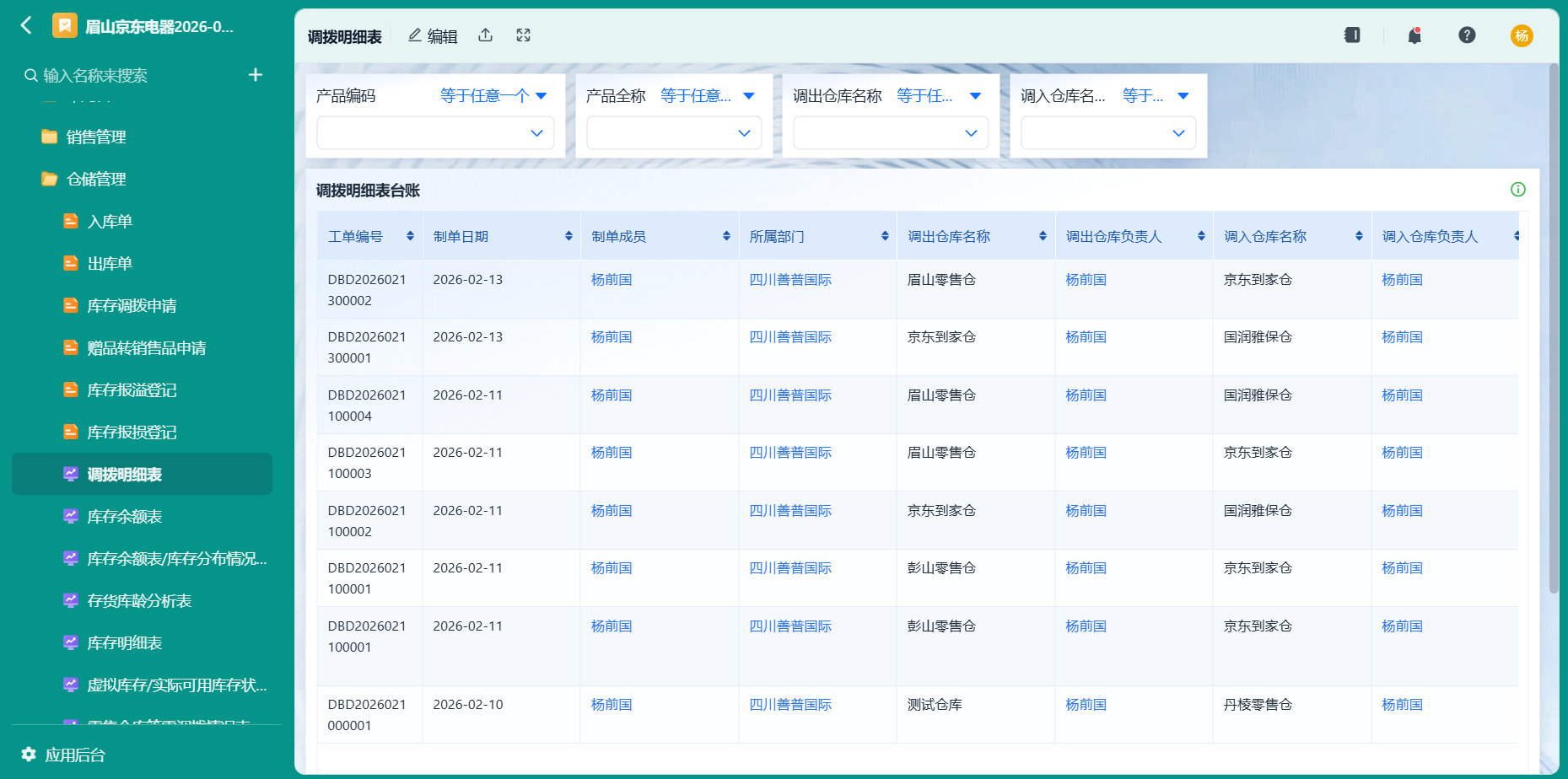
Task: Open the 调出仓库名称 value select box
Action: click(x=891, y=133)
